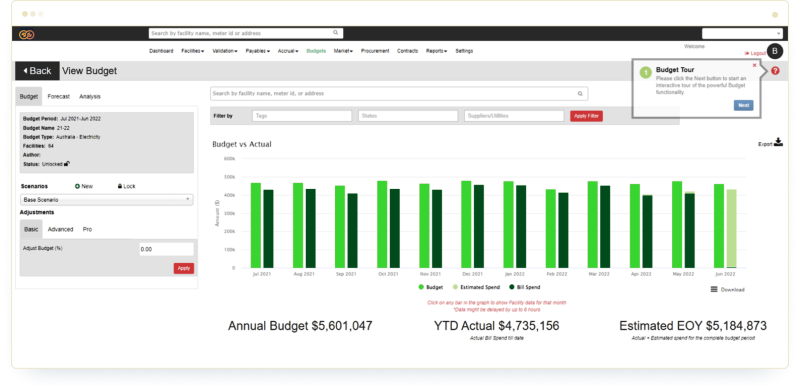Click the orange app logo icon
Image resolution: width=800 pixels, height=392 pixels.
(x=26, y=34)
